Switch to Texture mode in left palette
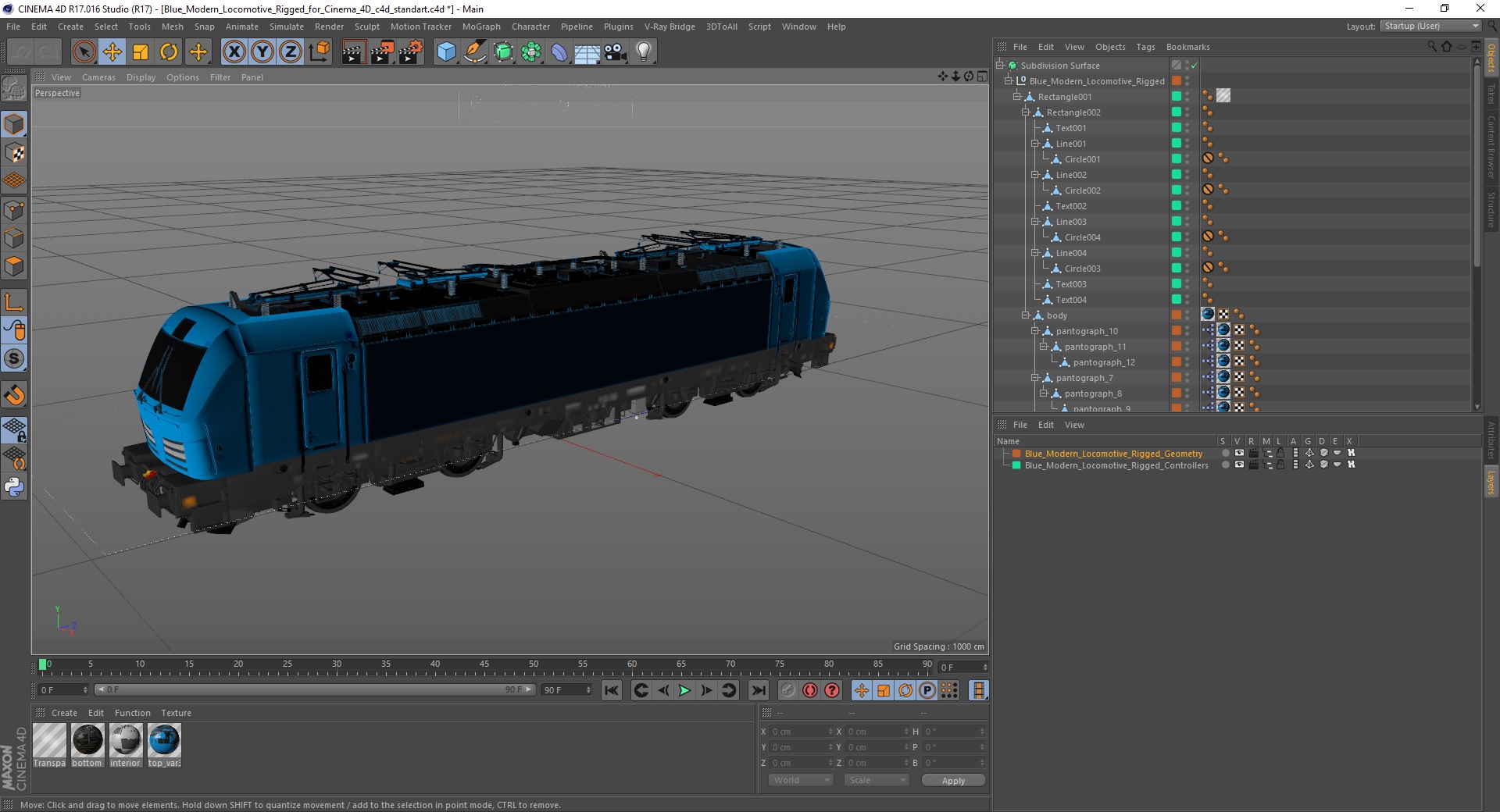Viewport: 1500px width, 812px height. [14, 153]
